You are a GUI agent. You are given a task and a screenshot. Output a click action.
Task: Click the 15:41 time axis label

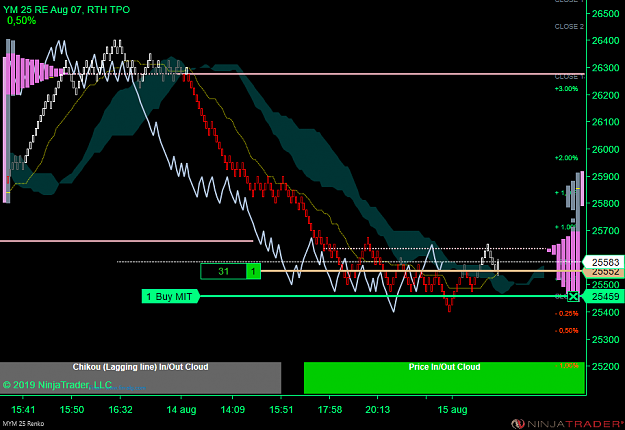pos(23,410)
